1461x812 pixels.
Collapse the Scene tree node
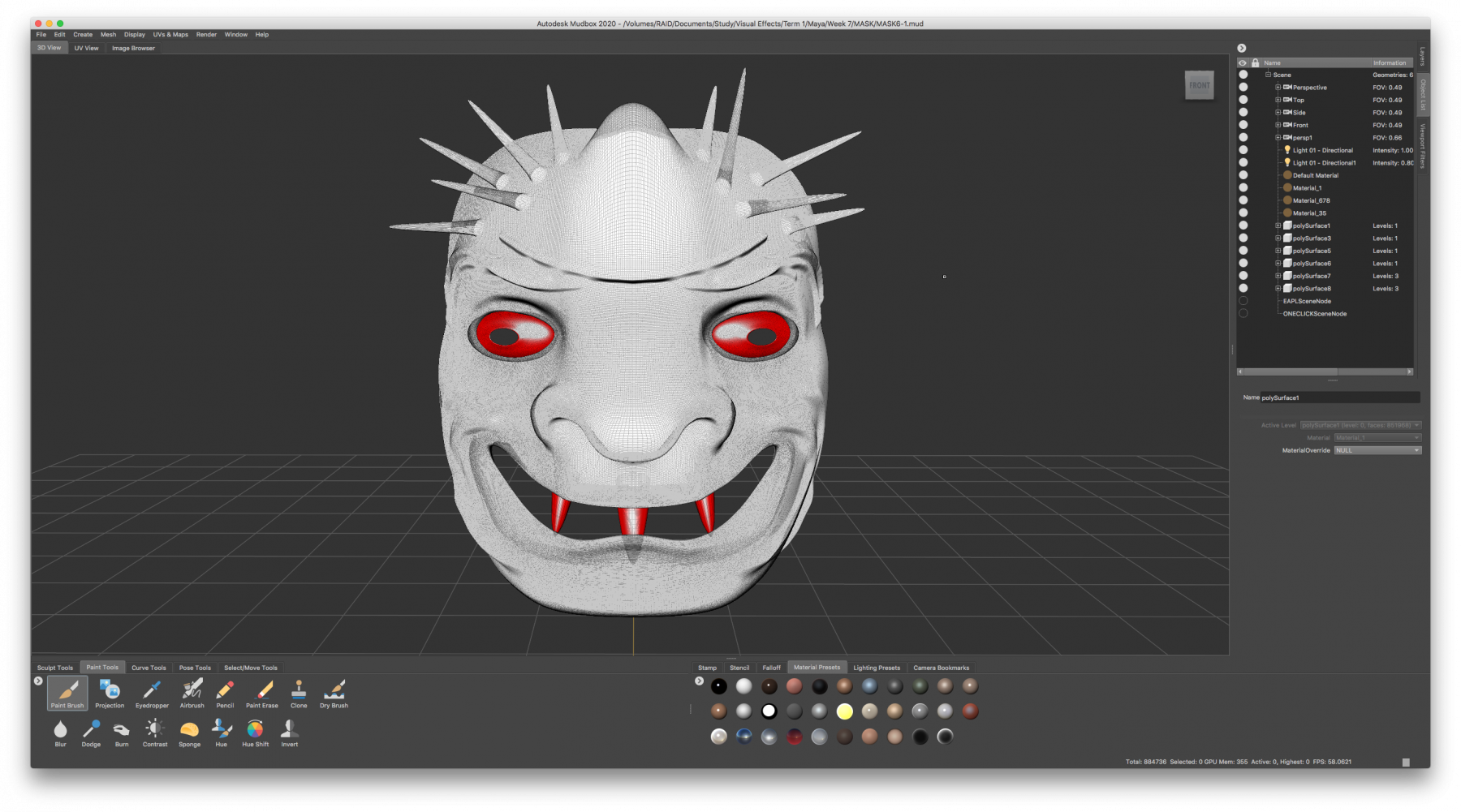click(x=1268, y=75)
